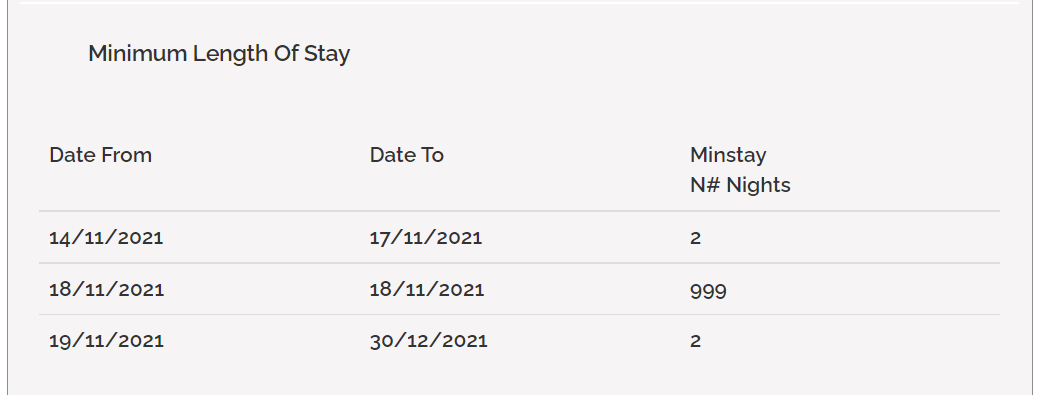Select the 14/11/2021 date from cell
This screenshot has height=395, width=1037.
coord(106,238)
